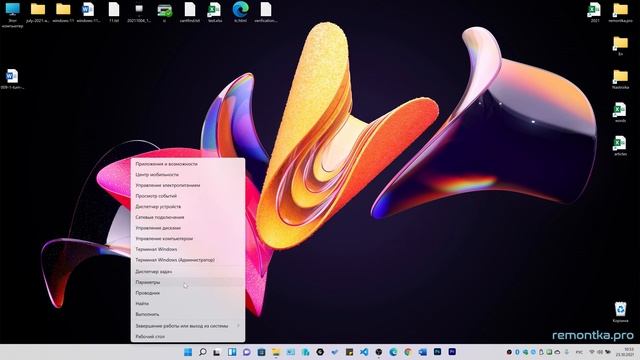The height and width of the screenshot is (360, 640).
Task: Choose Управление электропитанием in the menu
Action: coord(188,185)
